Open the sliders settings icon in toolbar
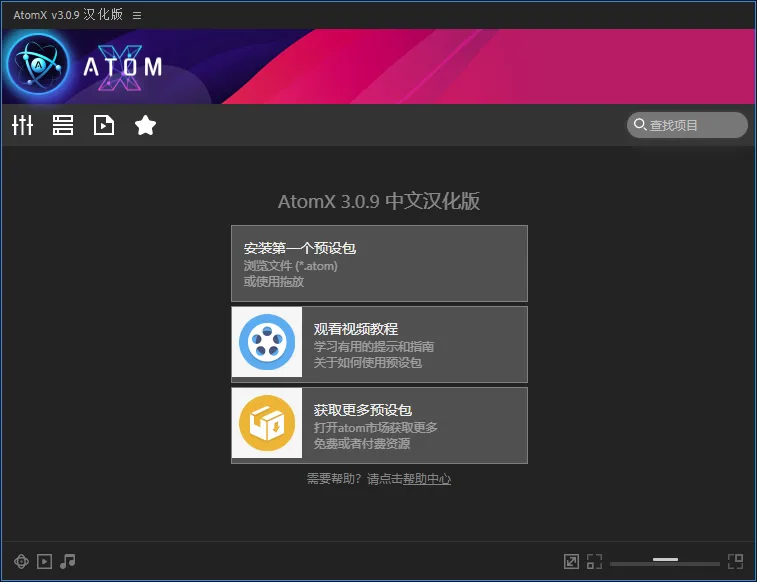This screenshot has width=757, height=582. tap(22, 125)
